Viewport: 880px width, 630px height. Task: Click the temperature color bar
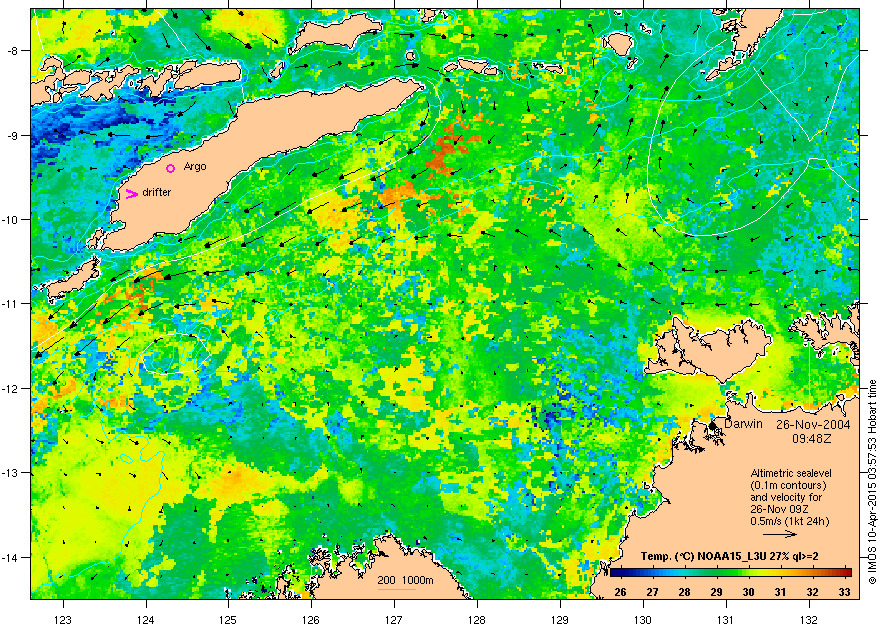731,573
